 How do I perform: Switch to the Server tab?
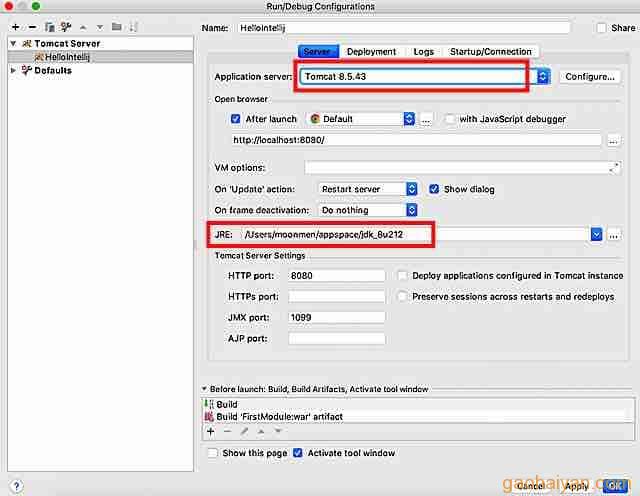(317, 52)
